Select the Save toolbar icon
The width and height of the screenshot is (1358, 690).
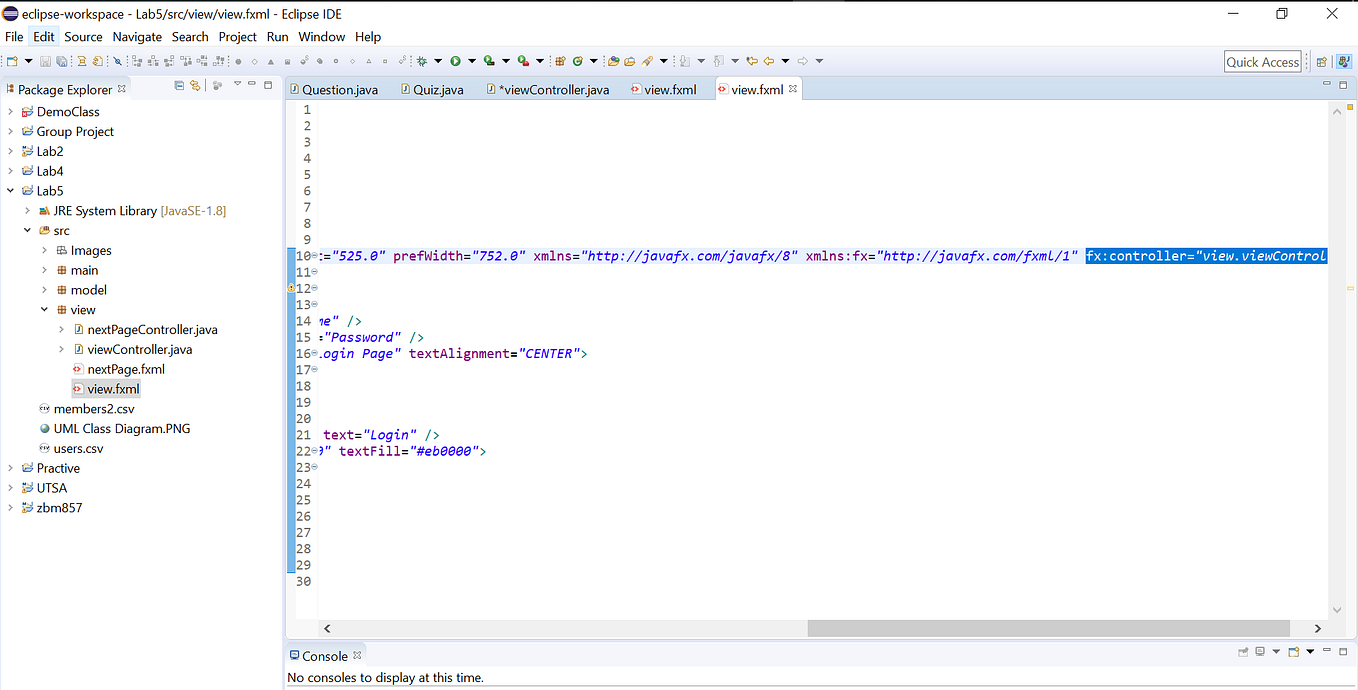point(44,60)
